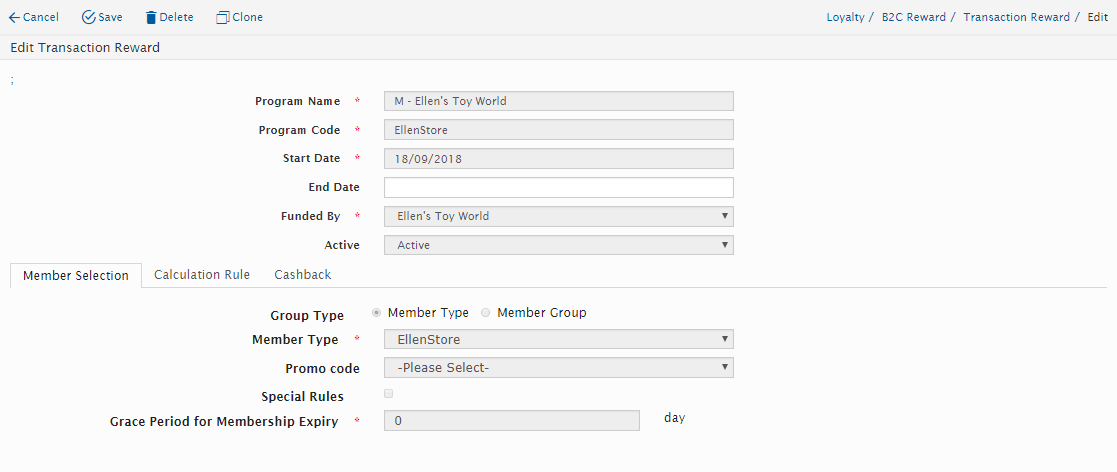Open the Cashback tab
The image size is (1117, 472).
coord(302,275)
